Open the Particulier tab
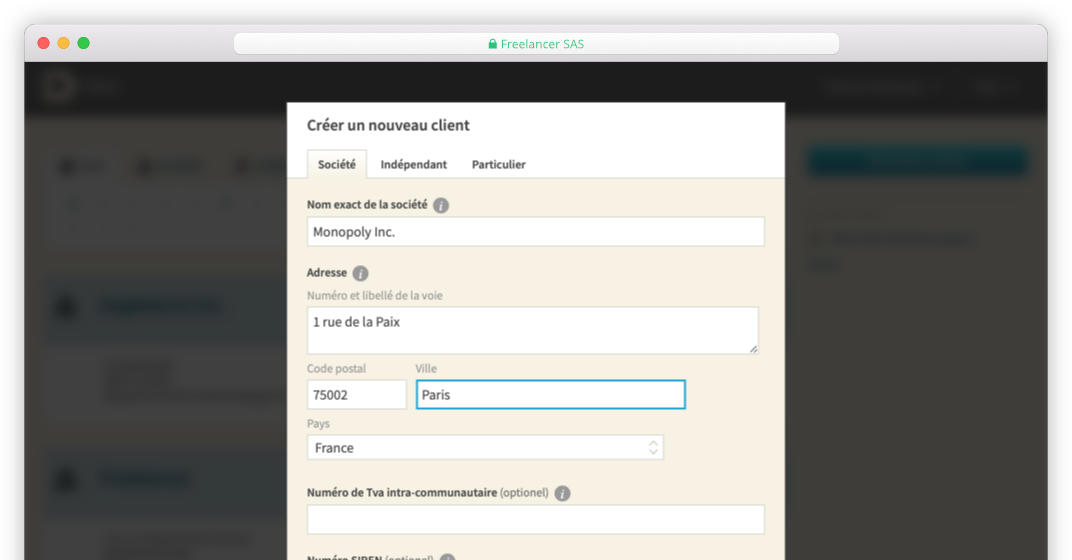 pyautogui.click(x=498, y=164)
